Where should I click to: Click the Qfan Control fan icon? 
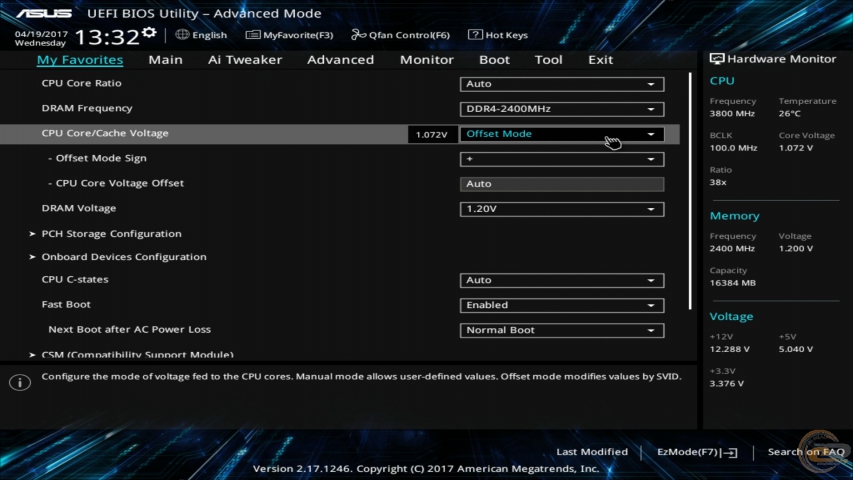[x=358, y=35]
